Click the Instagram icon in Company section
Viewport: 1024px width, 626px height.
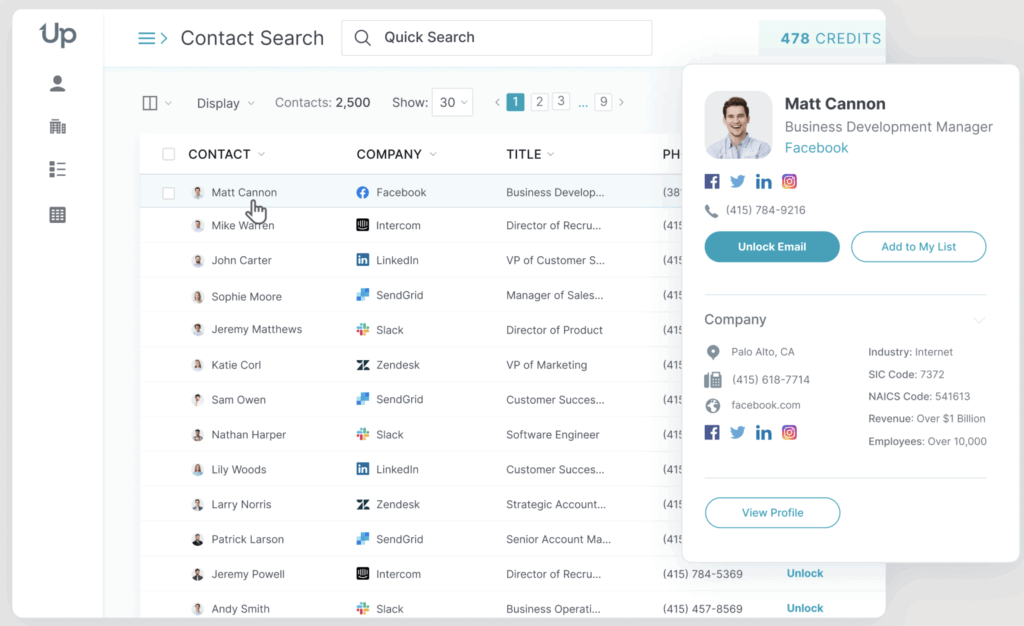[x=789, y=433]
